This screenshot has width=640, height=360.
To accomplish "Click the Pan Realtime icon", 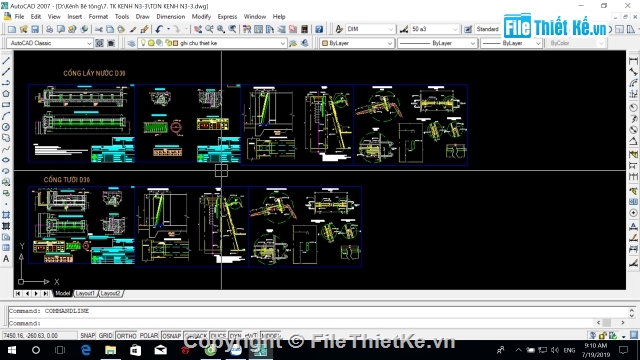I will pos(198,29).
